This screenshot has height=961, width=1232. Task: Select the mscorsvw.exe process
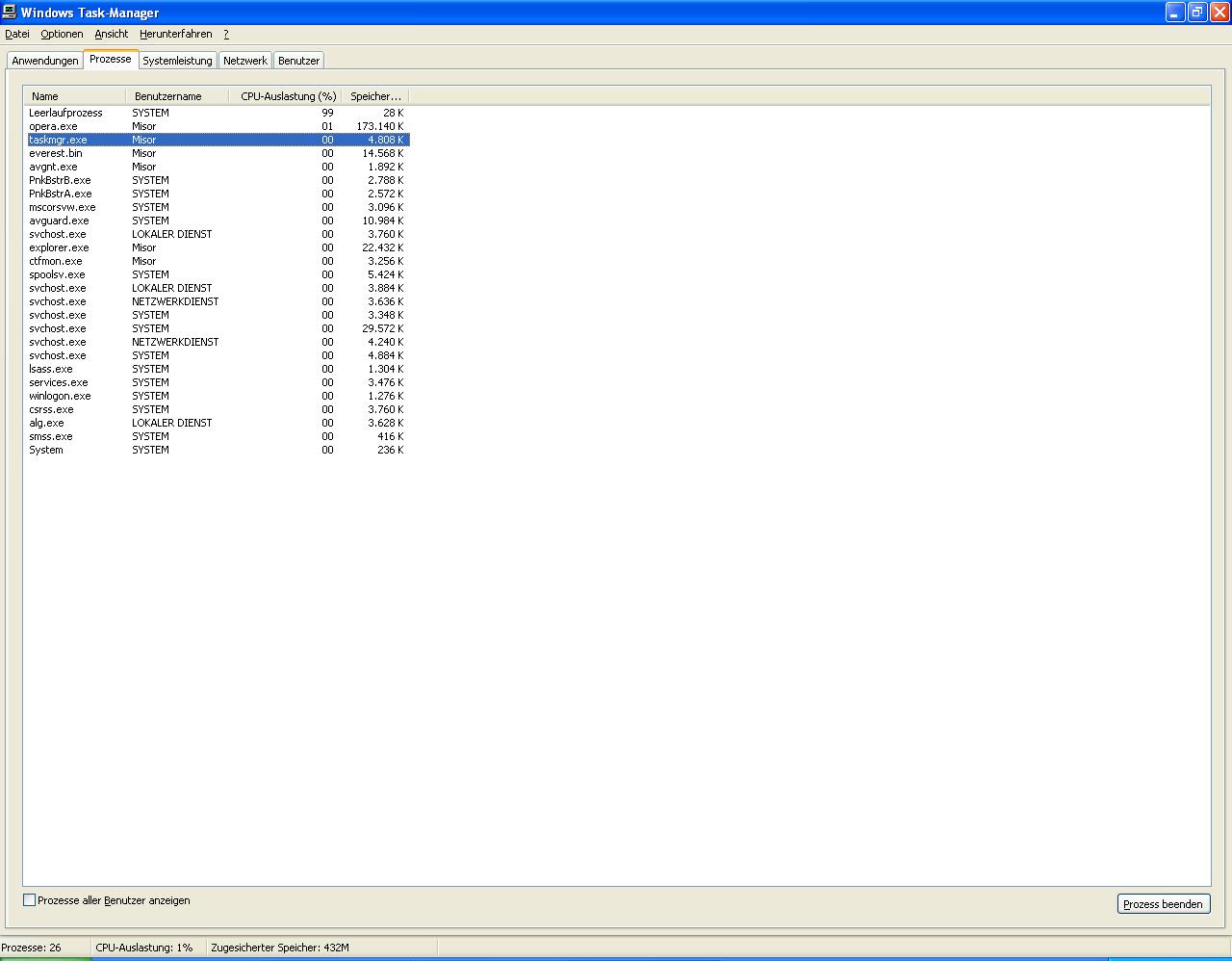pos(218,207)
